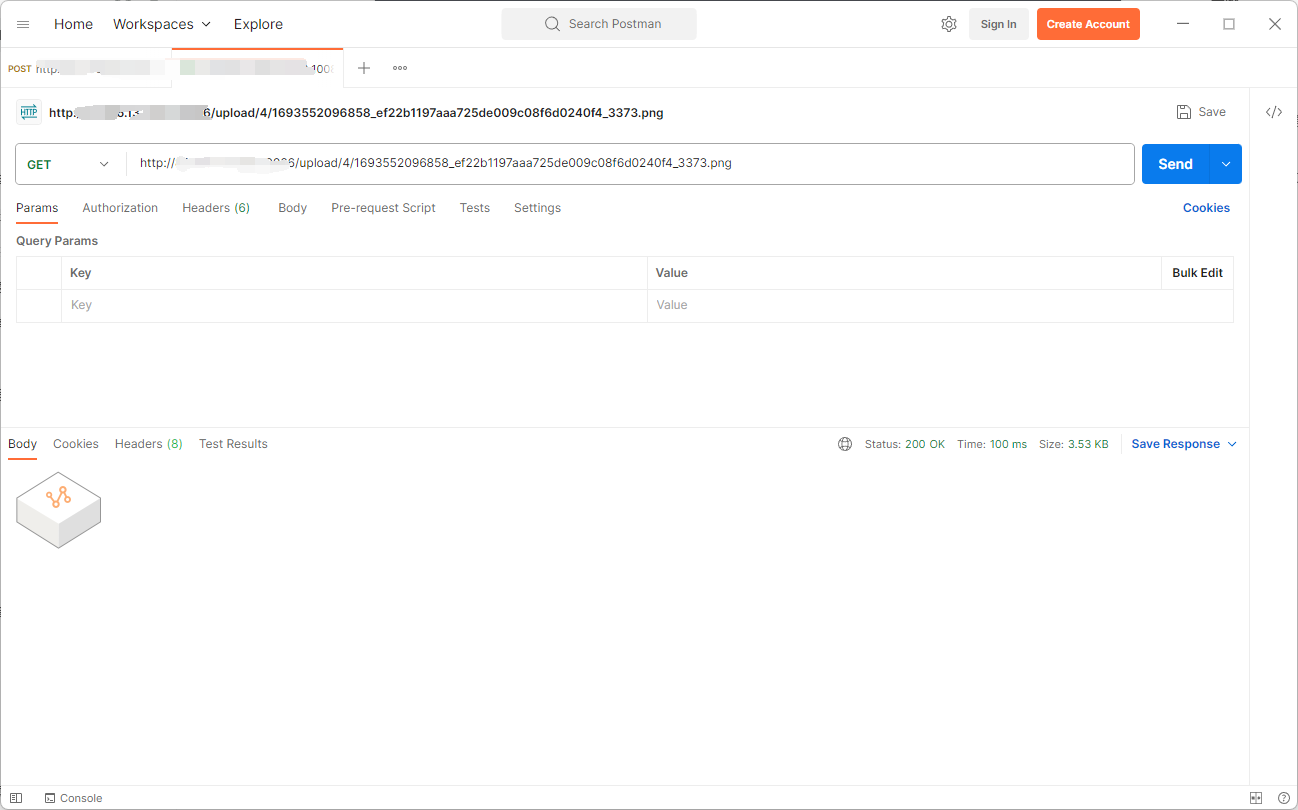Click the empty Key parameter cell
This screenshot has height=810, width=1298.
click(x=354, y=305)
